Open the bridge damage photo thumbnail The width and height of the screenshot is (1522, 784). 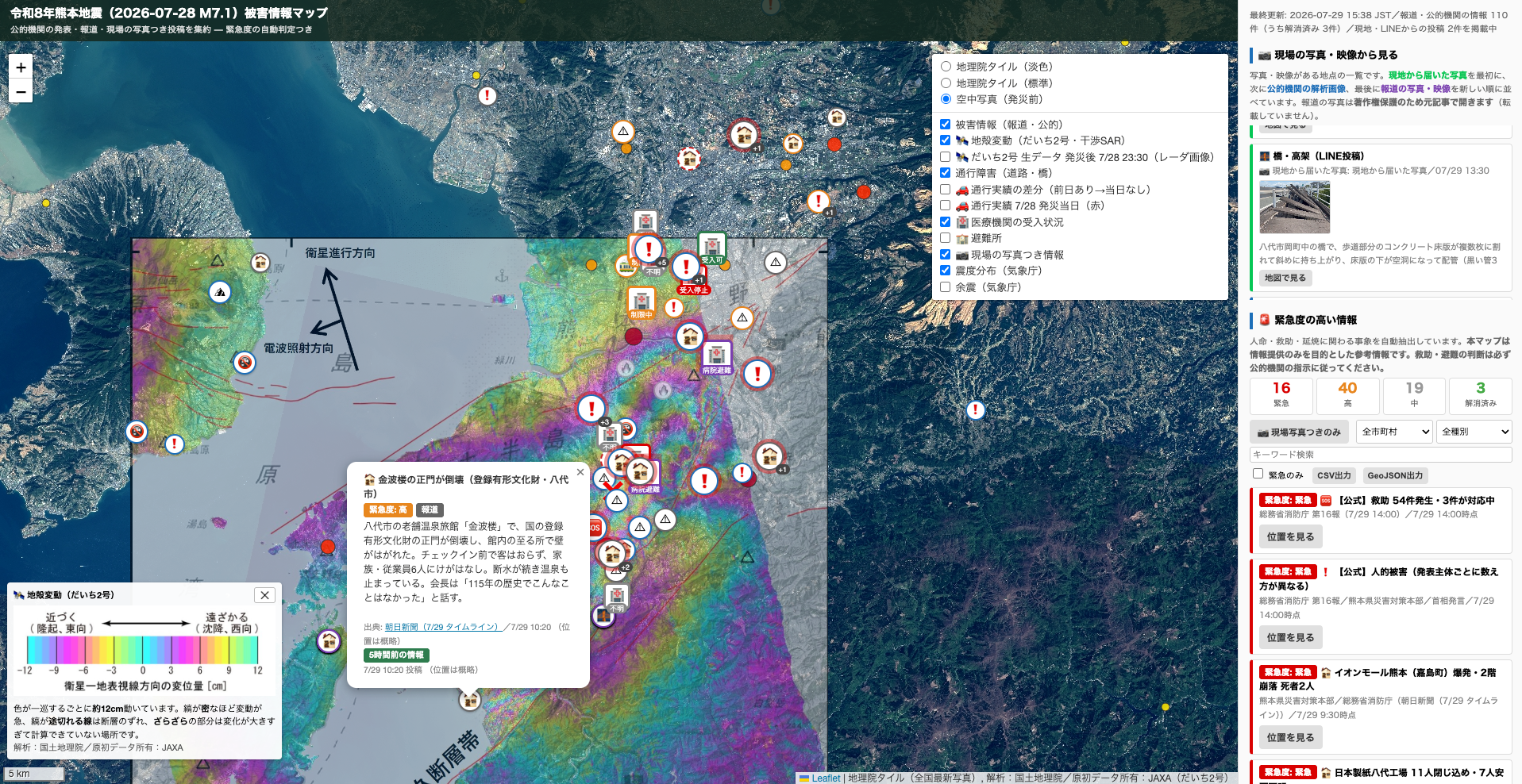(x=1294, y=207)
